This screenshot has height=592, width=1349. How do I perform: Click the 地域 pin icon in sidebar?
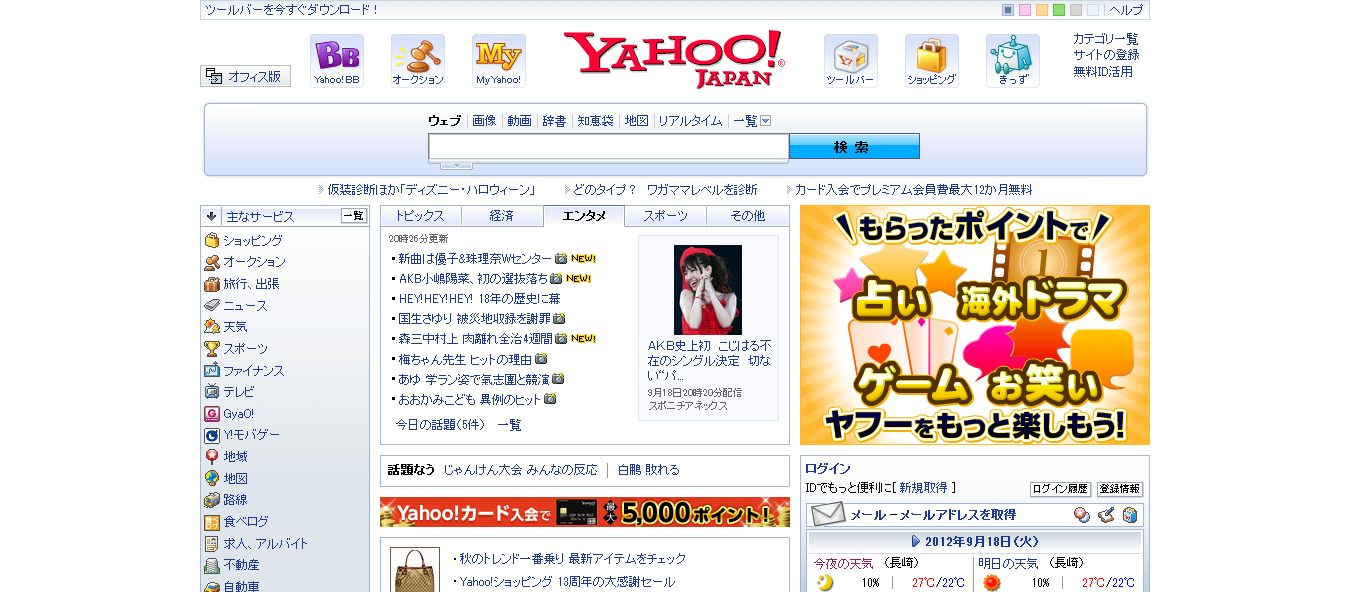(x=212, y=457)
